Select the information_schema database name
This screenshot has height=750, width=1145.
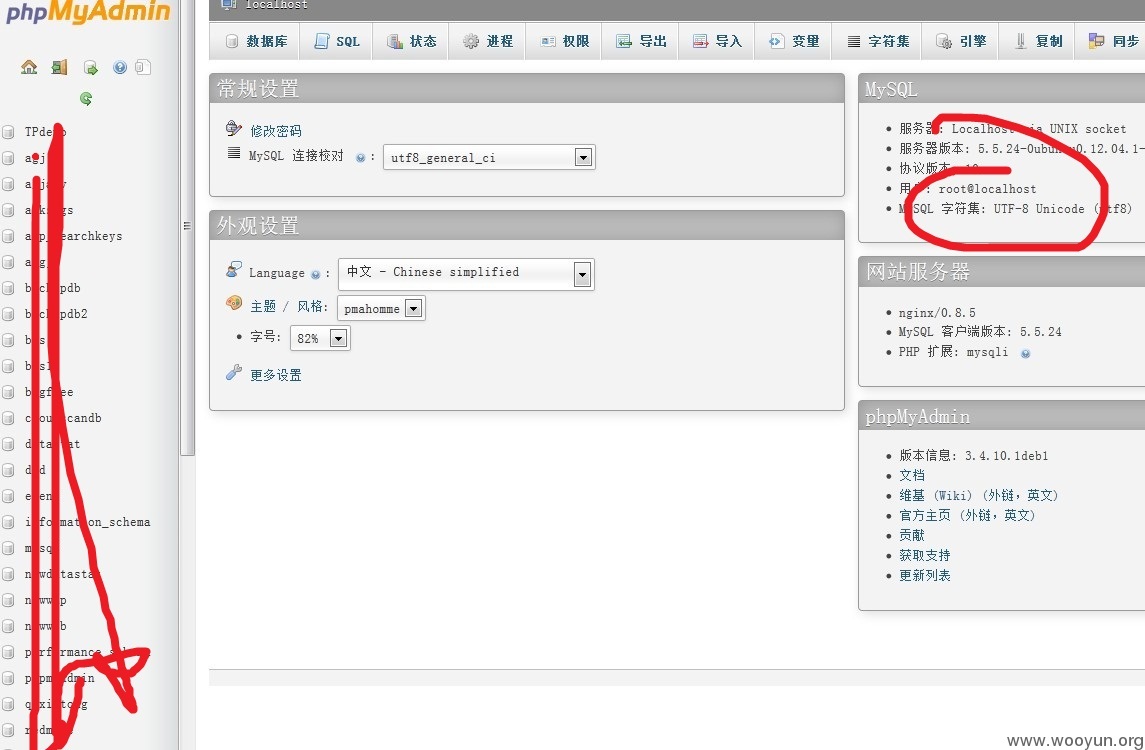(x=88, y=522)
